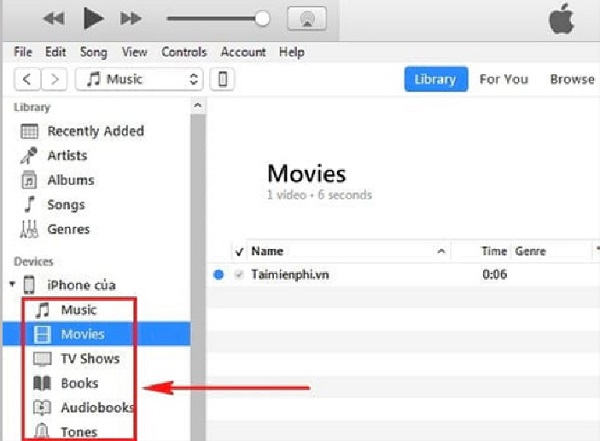Collapse the iPhone device tree

[x=11, y=285]
